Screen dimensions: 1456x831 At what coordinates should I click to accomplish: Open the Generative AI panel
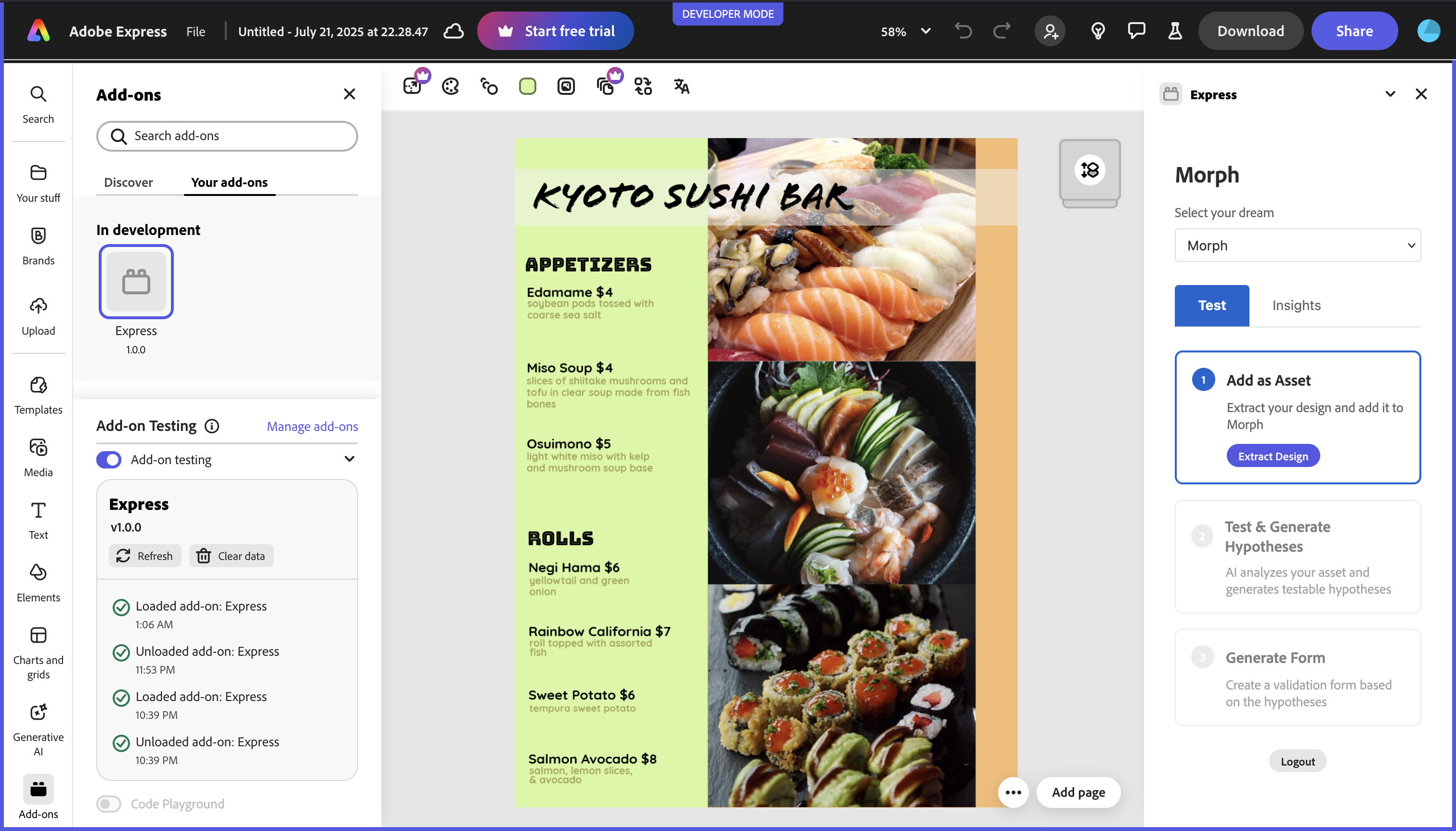point(38,729)
